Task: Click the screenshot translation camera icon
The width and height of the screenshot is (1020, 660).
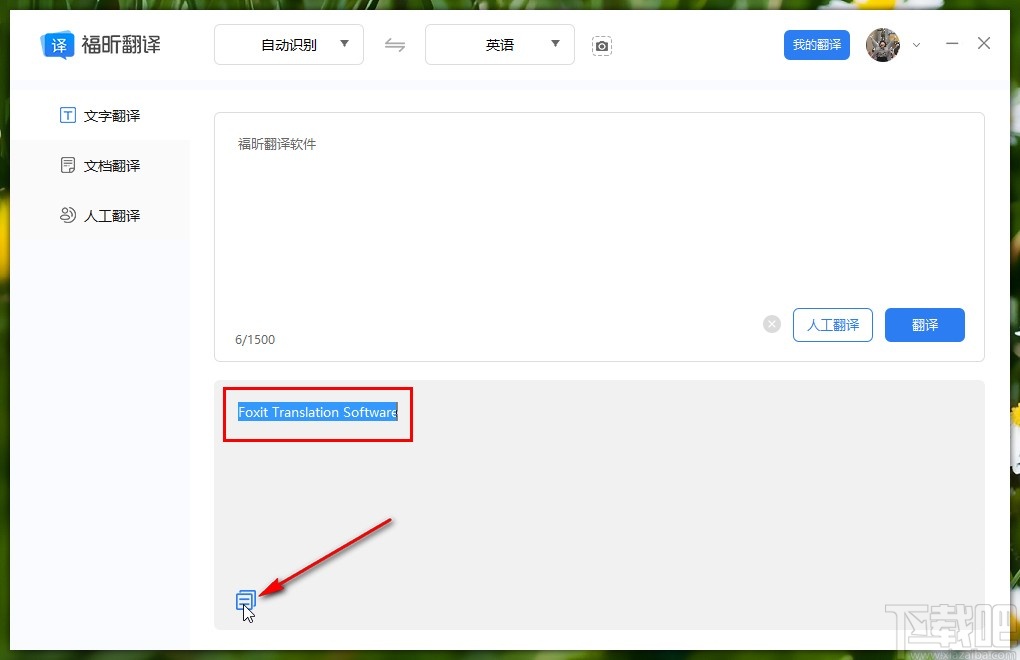Action: click(x=602, y=46)
